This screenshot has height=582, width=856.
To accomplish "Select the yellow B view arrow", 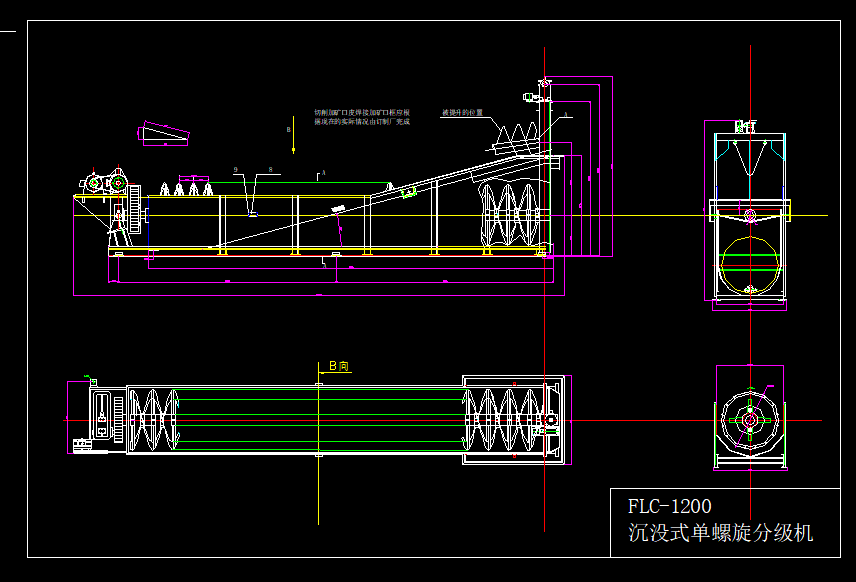I will 294,134.
